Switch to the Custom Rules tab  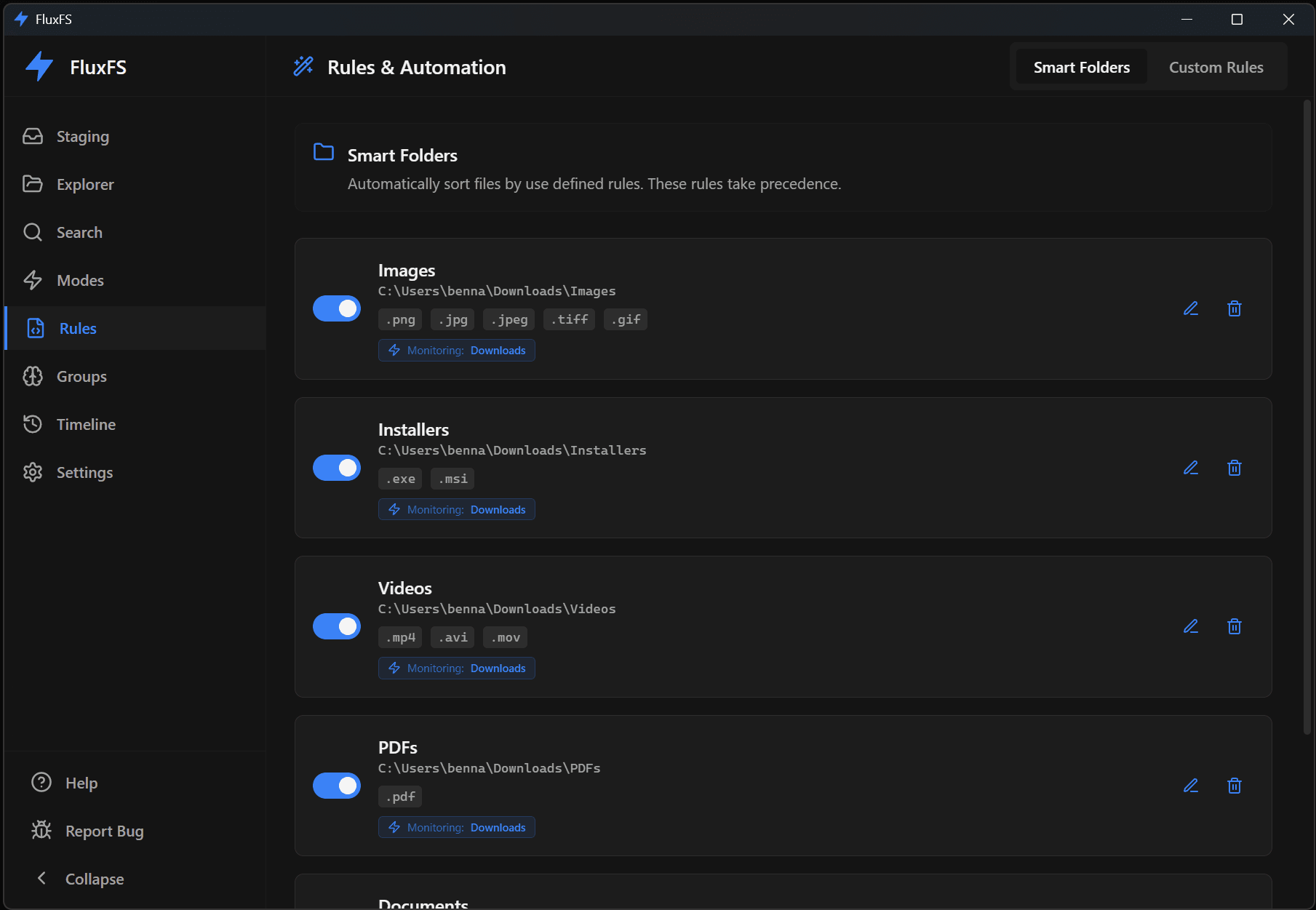pos(1216,67)
